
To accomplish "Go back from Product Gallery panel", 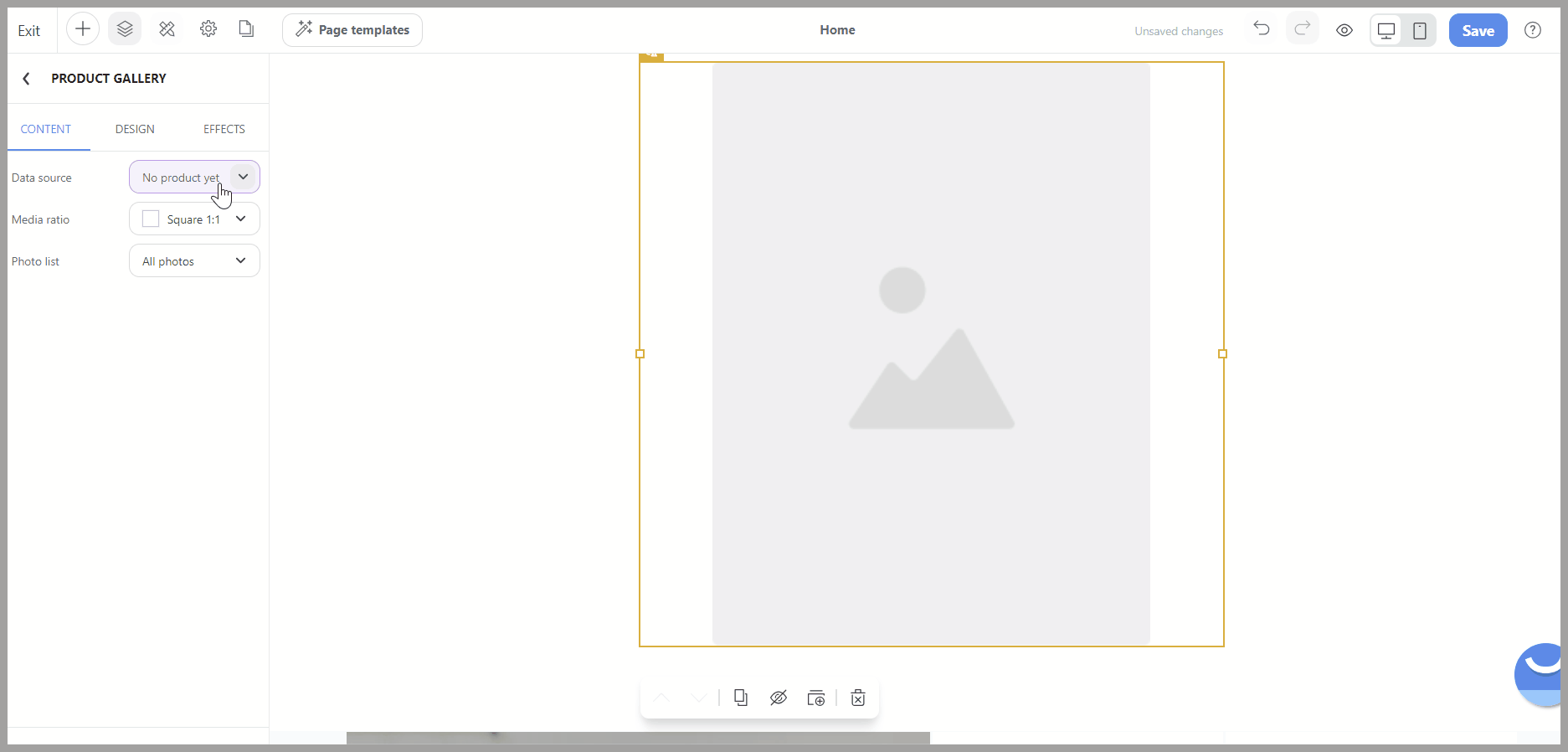I will tap(27, 79).
